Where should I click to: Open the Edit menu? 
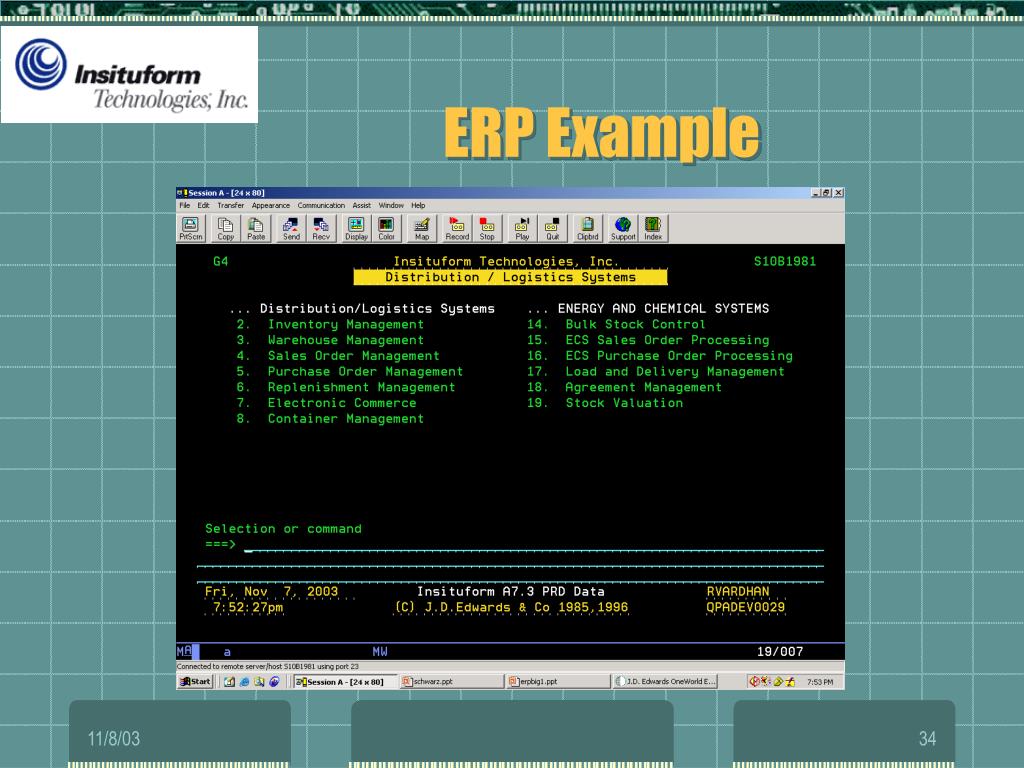tap(204, 205)
